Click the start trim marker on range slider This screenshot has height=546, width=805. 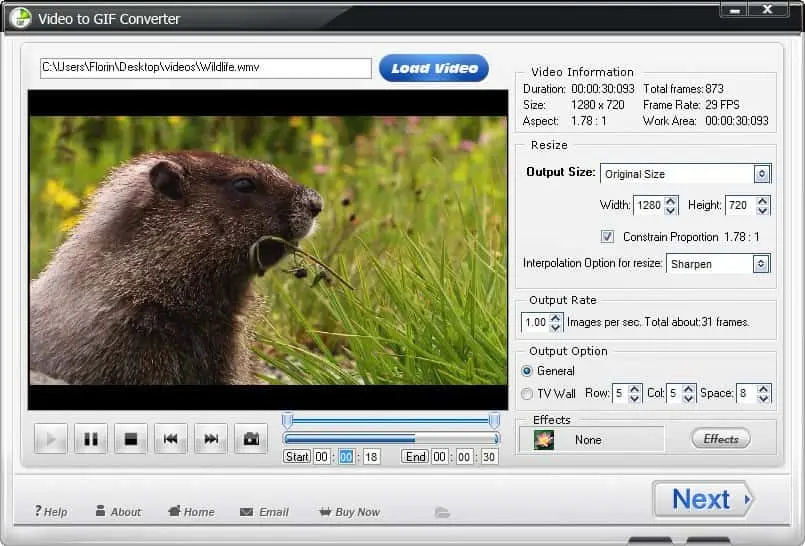[x=288, y=420]
